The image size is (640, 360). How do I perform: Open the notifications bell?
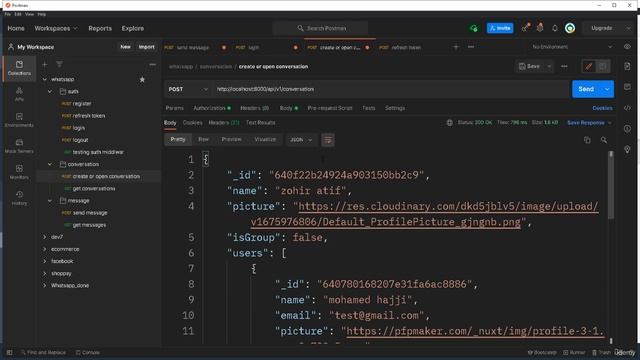[555, 28]
